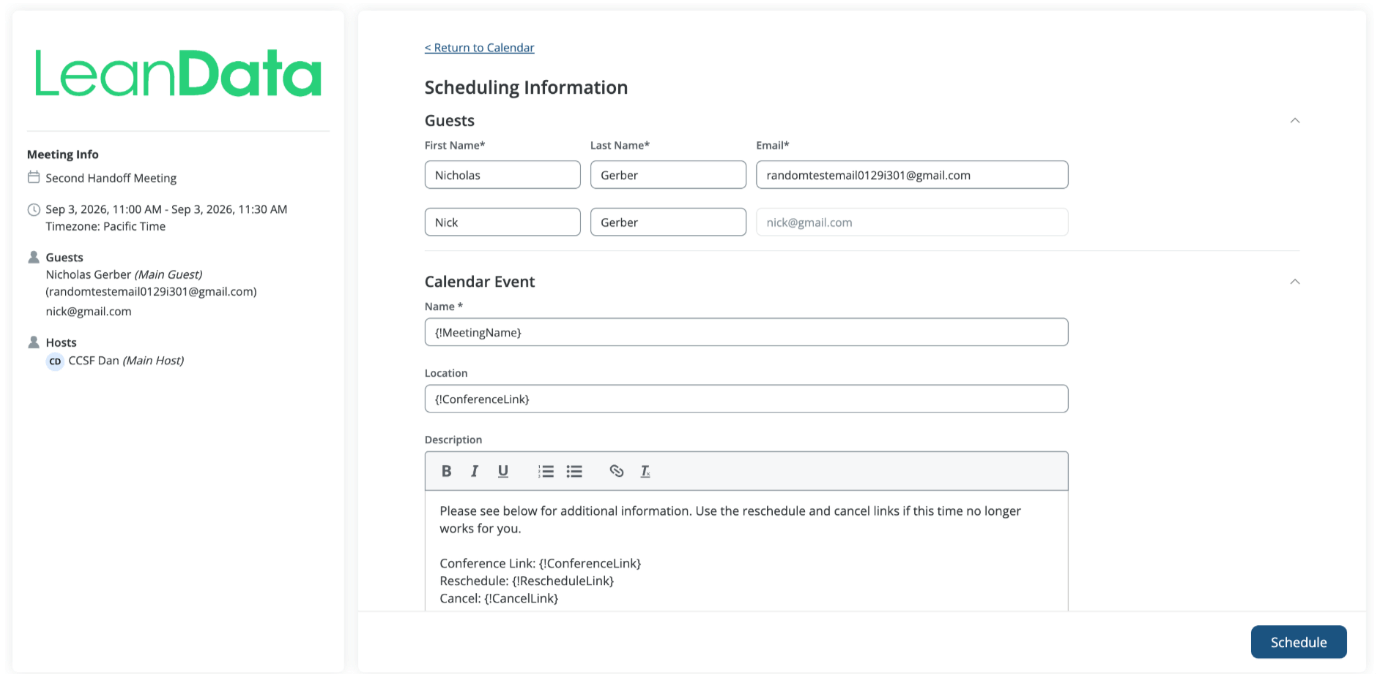Collapse the Calendar Event section

tap(1295, 282)
